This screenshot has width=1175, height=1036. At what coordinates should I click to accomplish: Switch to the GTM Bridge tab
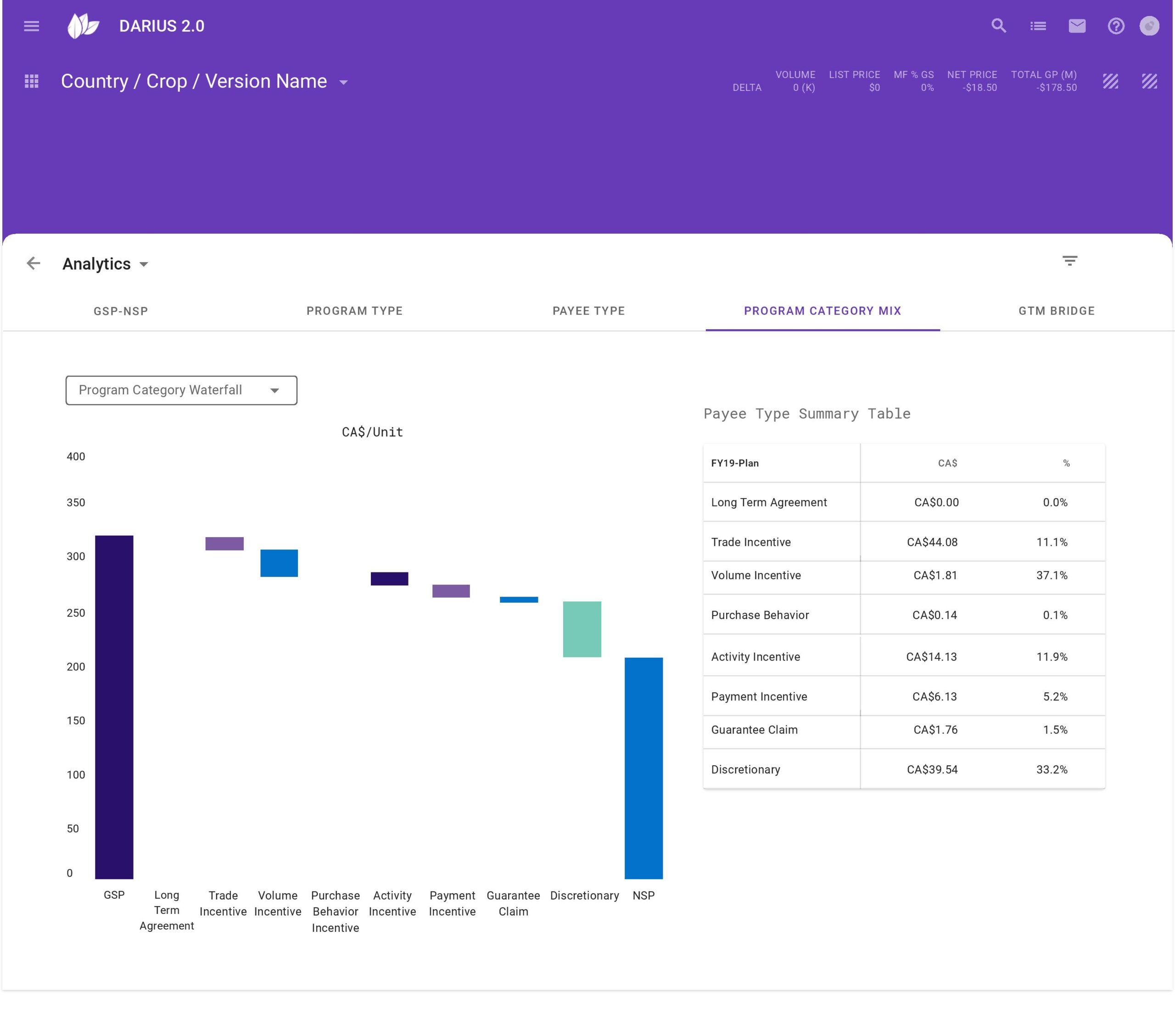click(x=1056, y=311)
